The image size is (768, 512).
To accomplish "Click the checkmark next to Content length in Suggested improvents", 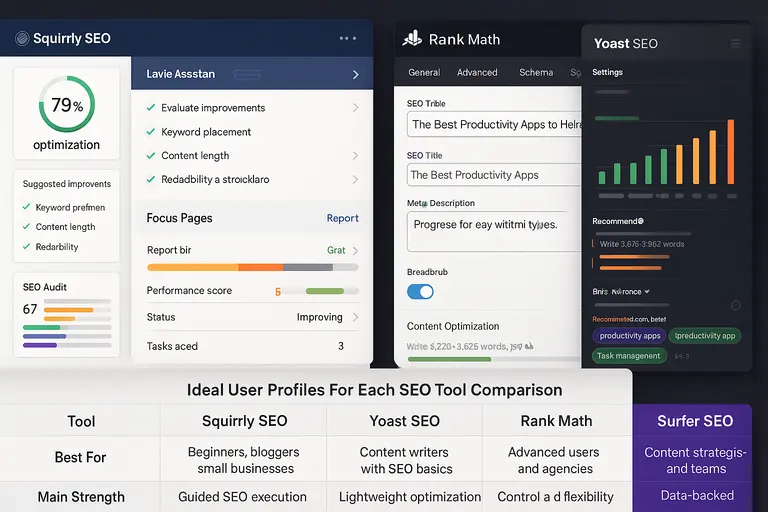I will point(26,226).
